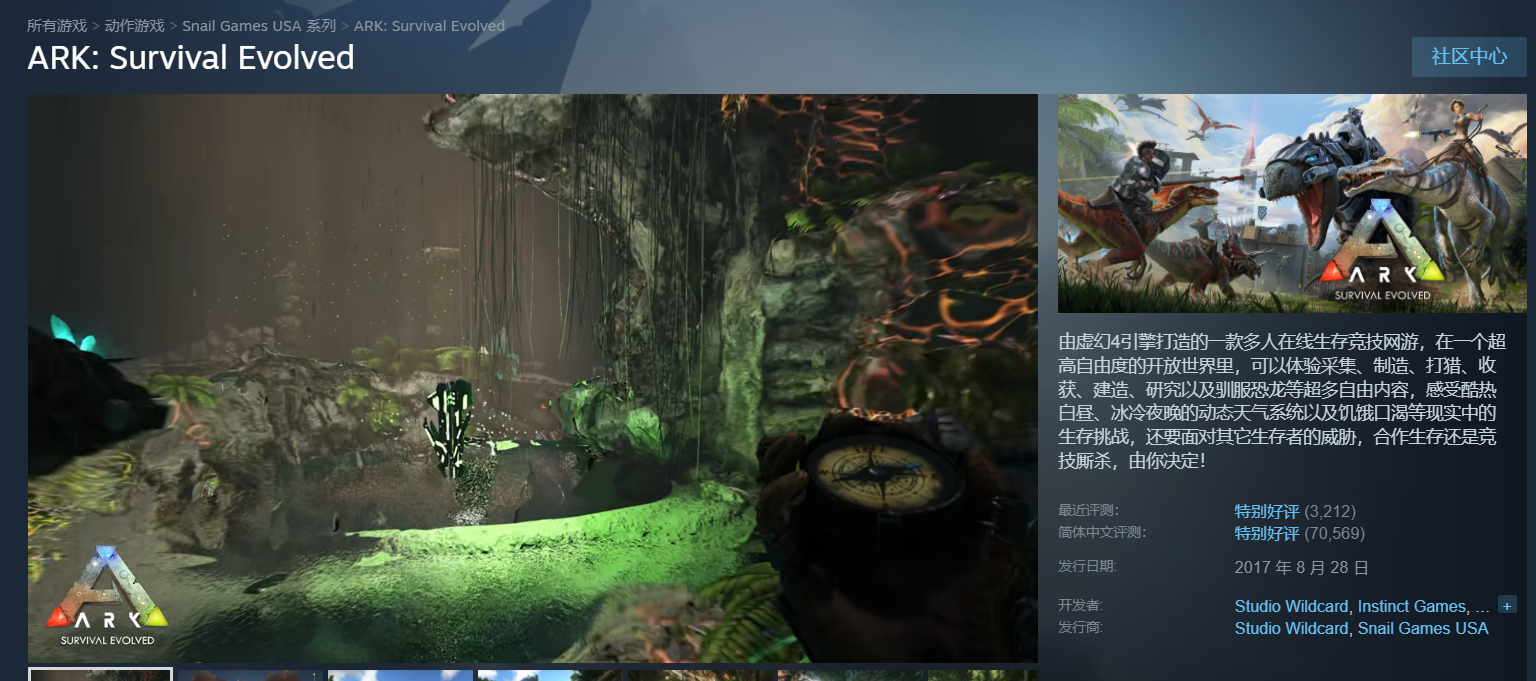
Task: Select the fourth media thumbnail
Action: click(550, 676)
